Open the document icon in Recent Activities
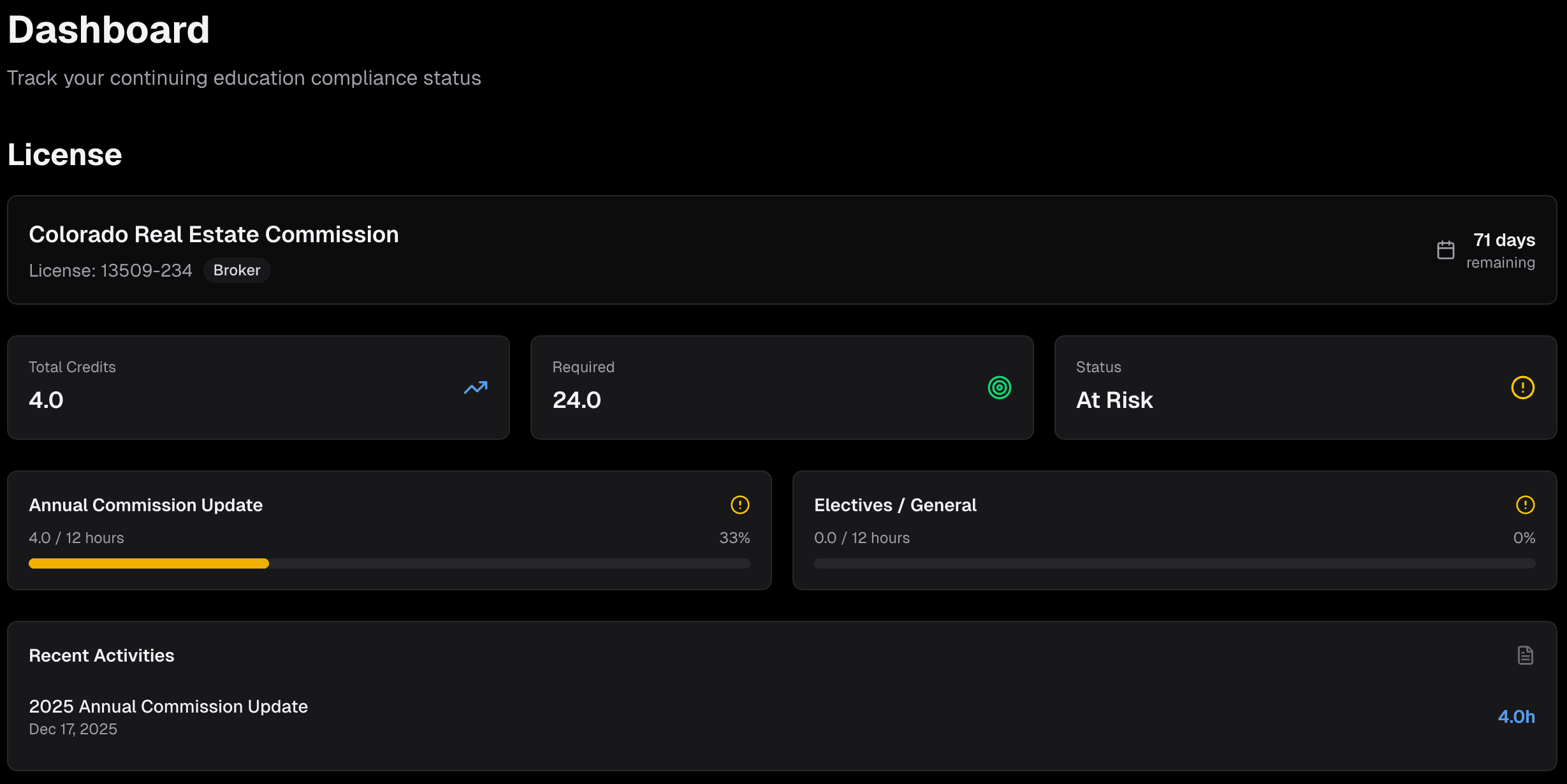Screen dimensions: 1567x784 coord(1525,655)
